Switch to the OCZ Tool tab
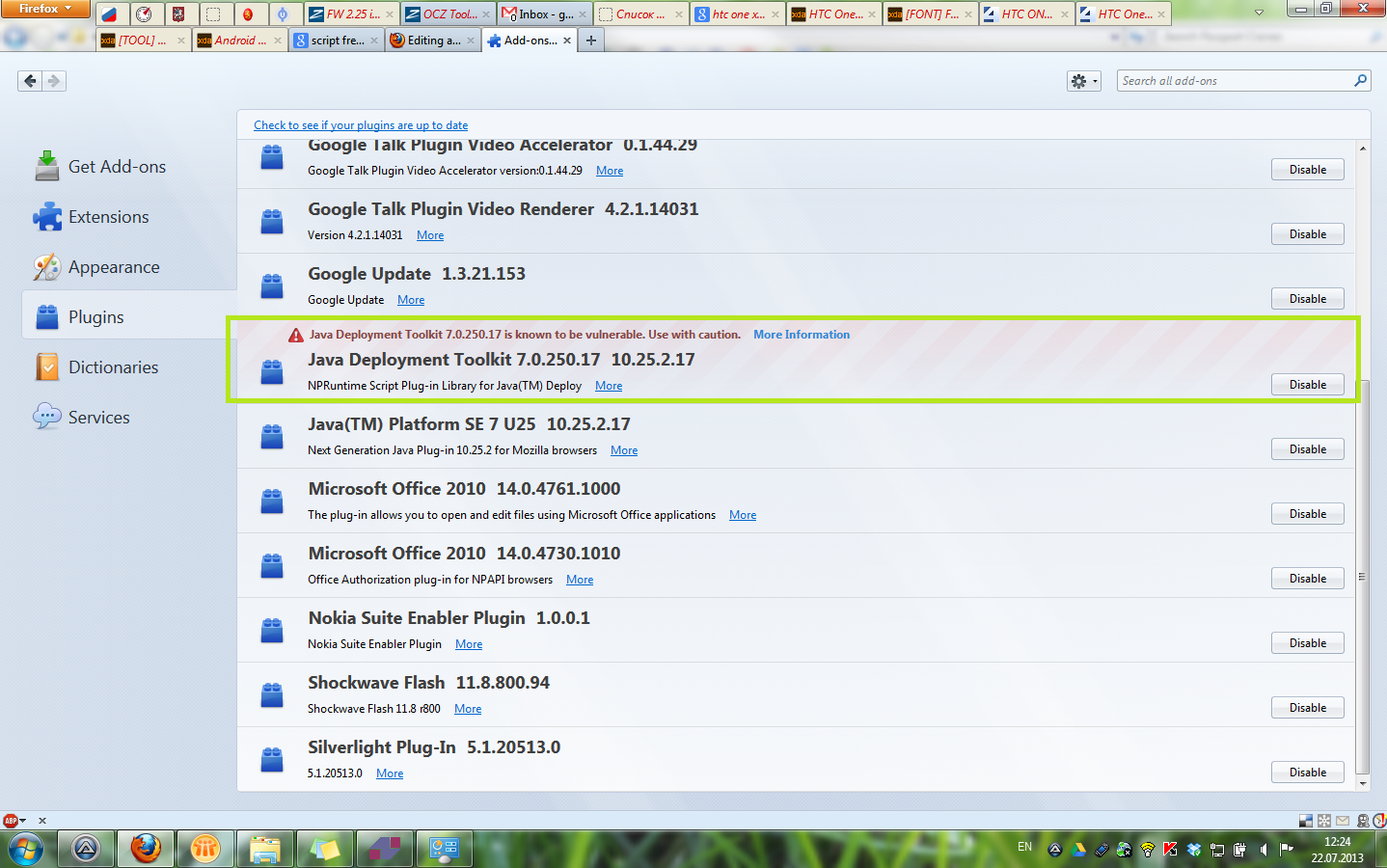Image resolution: width=1387 pixels, height=868 pixels. point(448,14)
